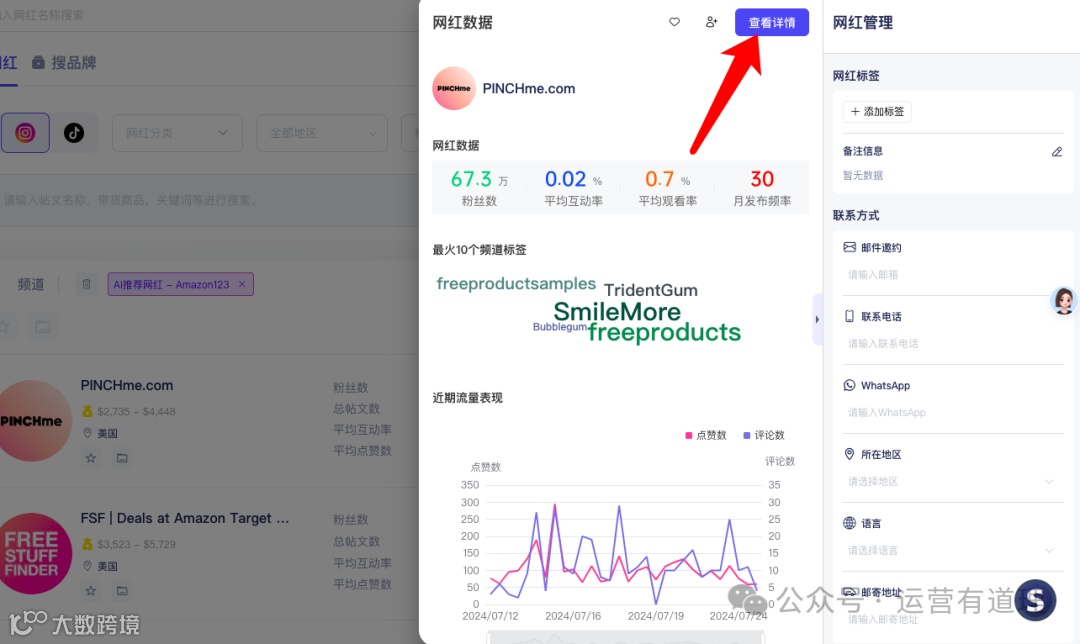The height and width of the screenshot is (644, 1080).
Task: Click the freeproductsamples channel tag
Action: pyautogui.click(x=516, y=284)
